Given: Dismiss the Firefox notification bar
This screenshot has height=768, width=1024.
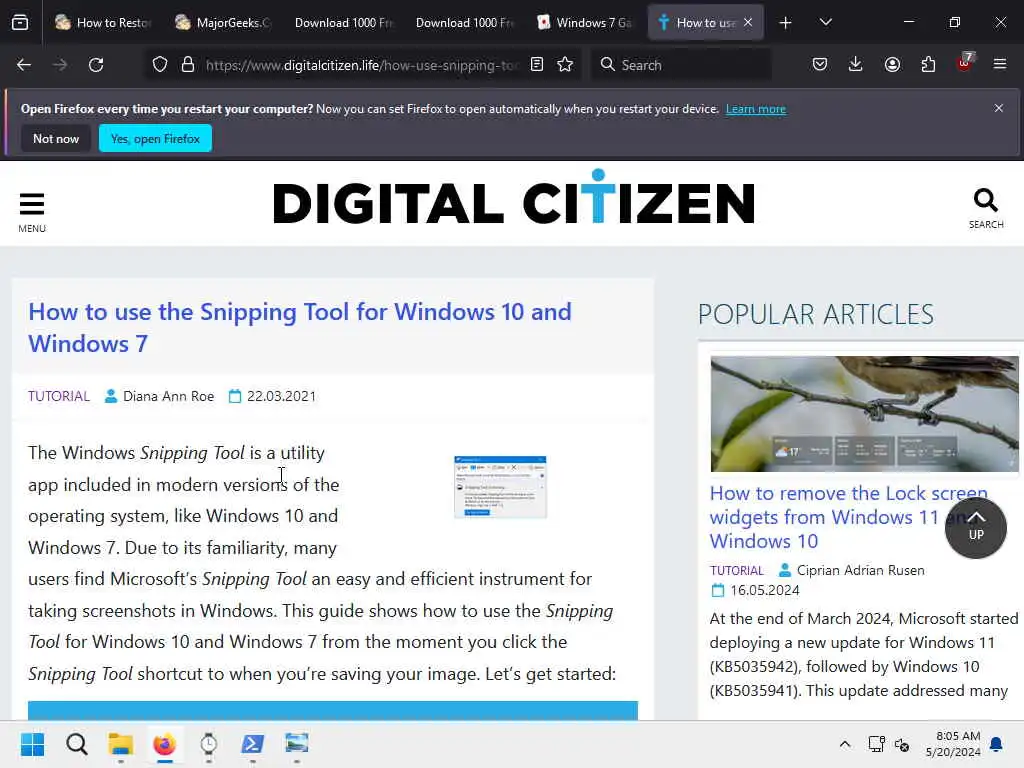Looking at the screenshot, I should [999, 108].
